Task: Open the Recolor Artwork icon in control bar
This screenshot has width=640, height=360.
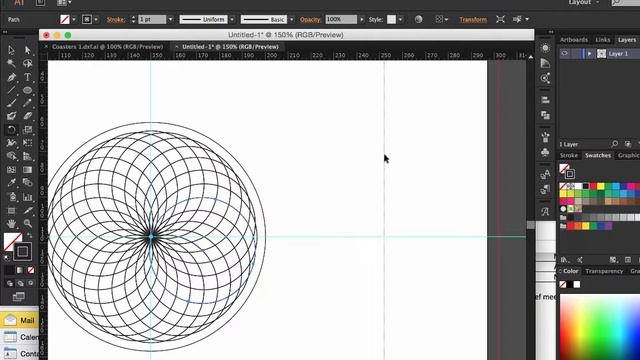Action: tap(418, 19)
